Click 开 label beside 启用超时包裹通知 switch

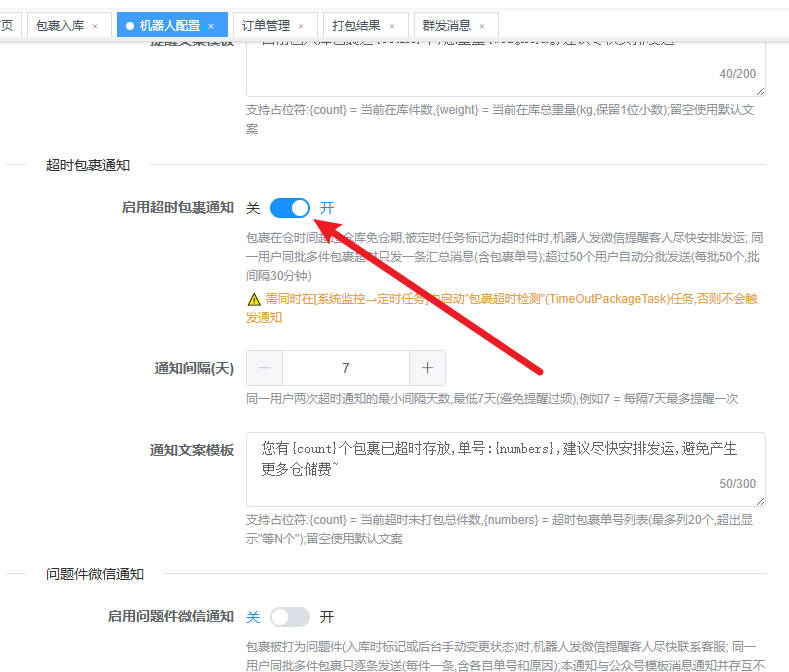pyautogui.click(x=327, y=208)
